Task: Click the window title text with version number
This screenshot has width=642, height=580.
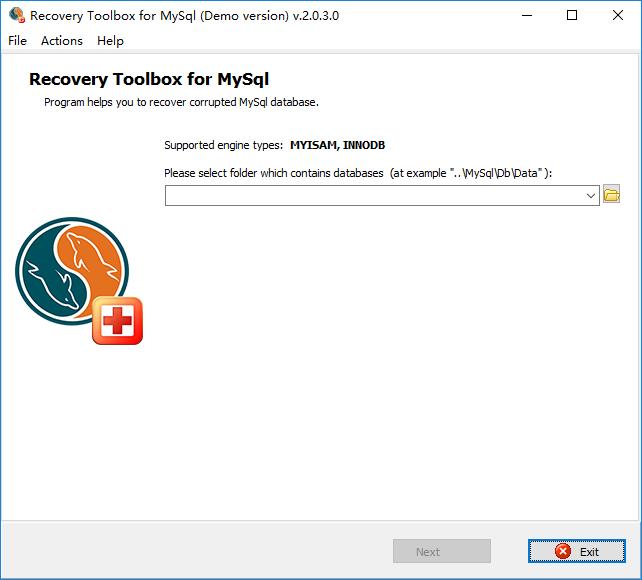Action: (x=185, y=16)
